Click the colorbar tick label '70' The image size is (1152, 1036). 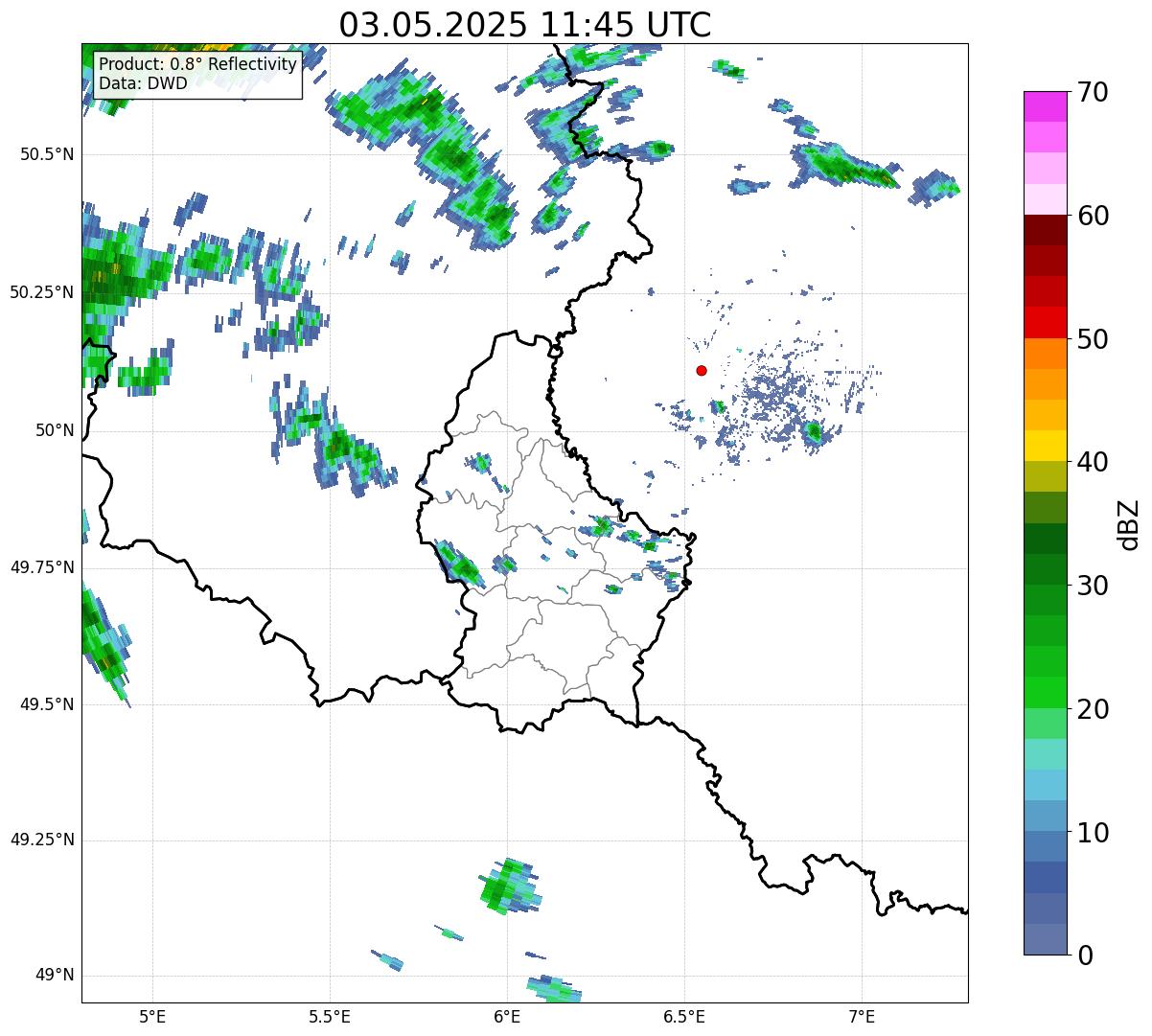[x=1092, y=92]
